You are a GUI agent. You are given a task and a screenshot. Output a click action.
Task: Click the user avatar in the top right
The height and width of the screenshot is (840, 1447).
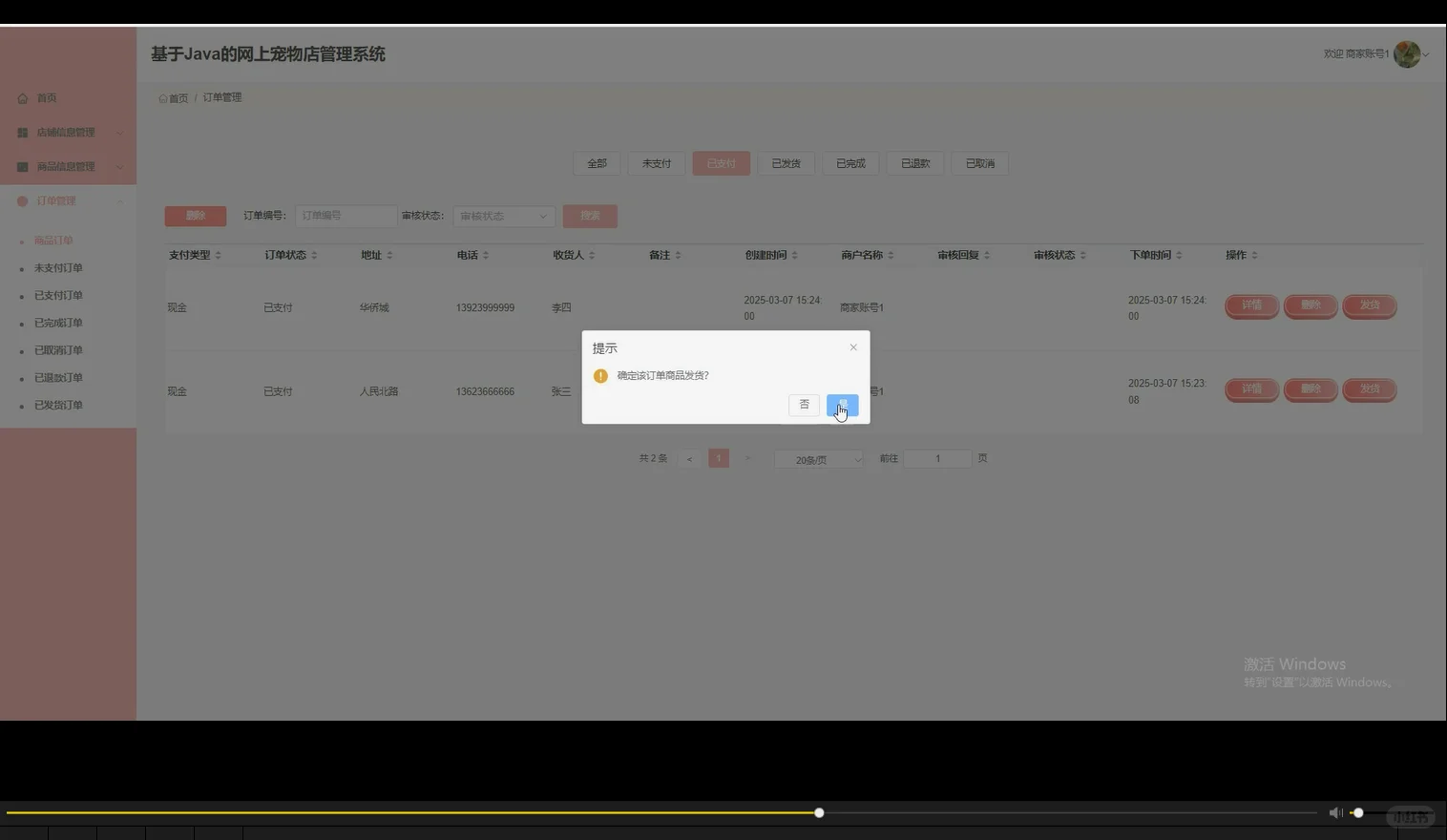pos(1407,54)
